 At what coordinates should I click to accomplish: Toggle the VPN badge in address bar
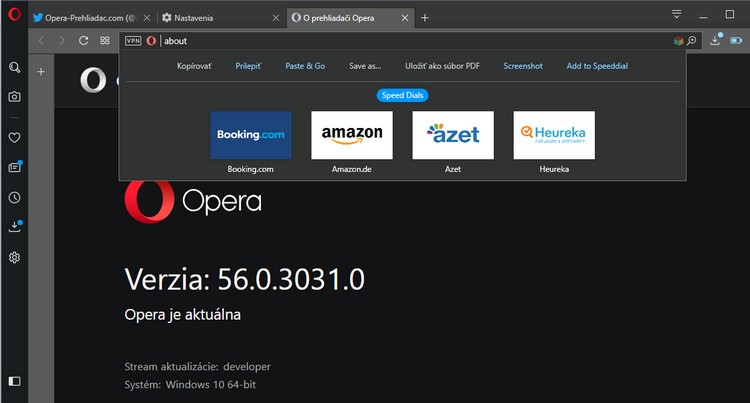(133, 41)
